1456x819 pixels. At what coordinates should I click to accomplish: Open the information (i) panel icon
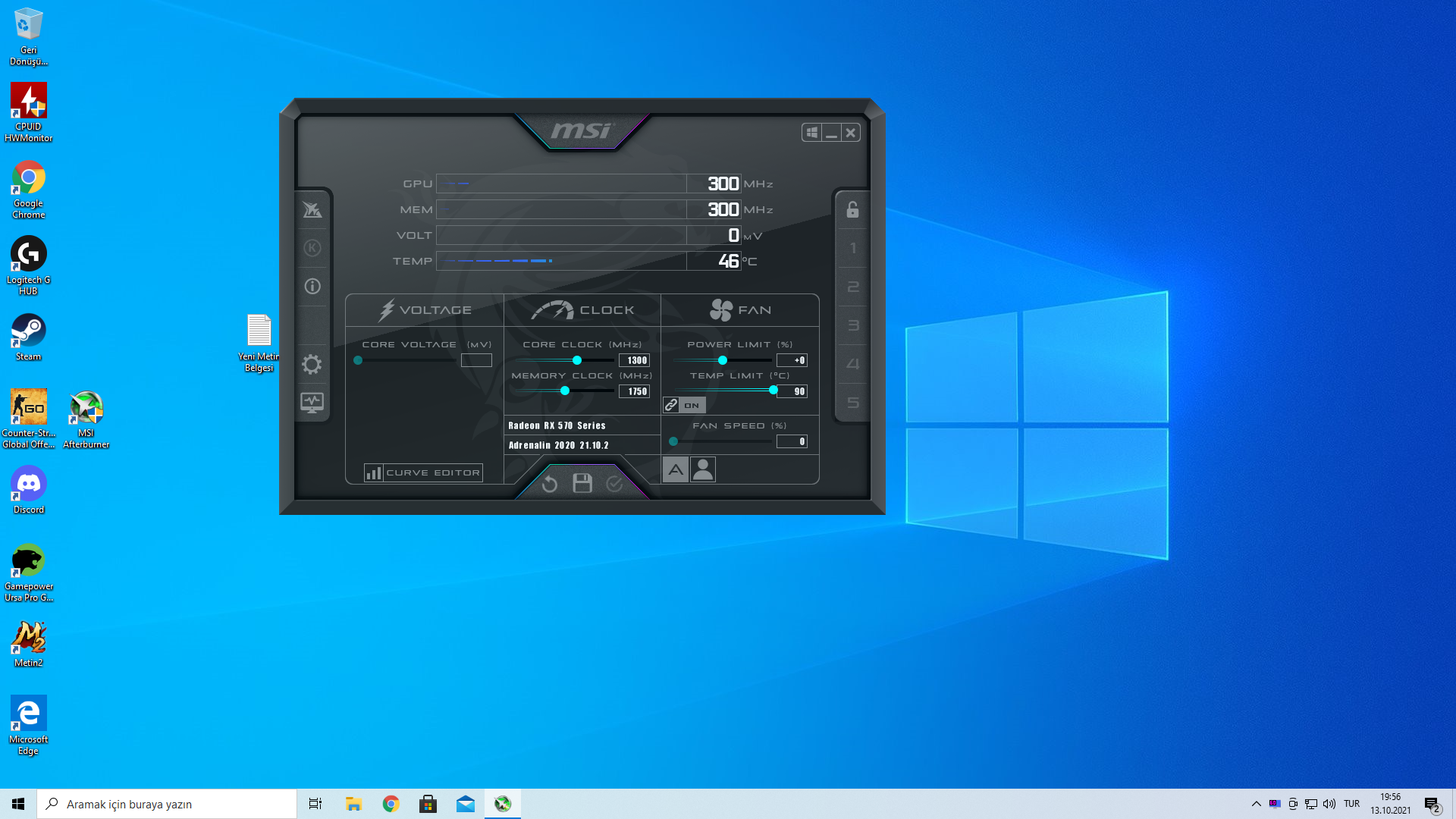[312, 287]
